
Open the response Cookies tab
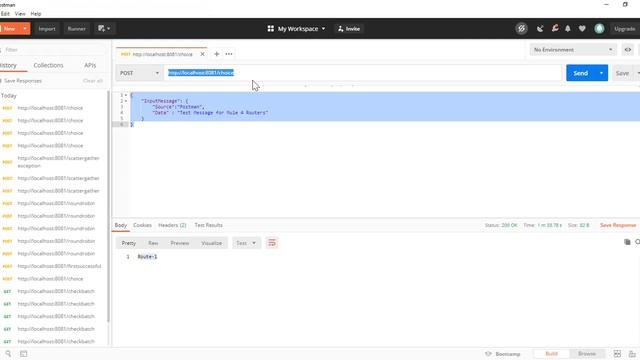coord(142,225)
